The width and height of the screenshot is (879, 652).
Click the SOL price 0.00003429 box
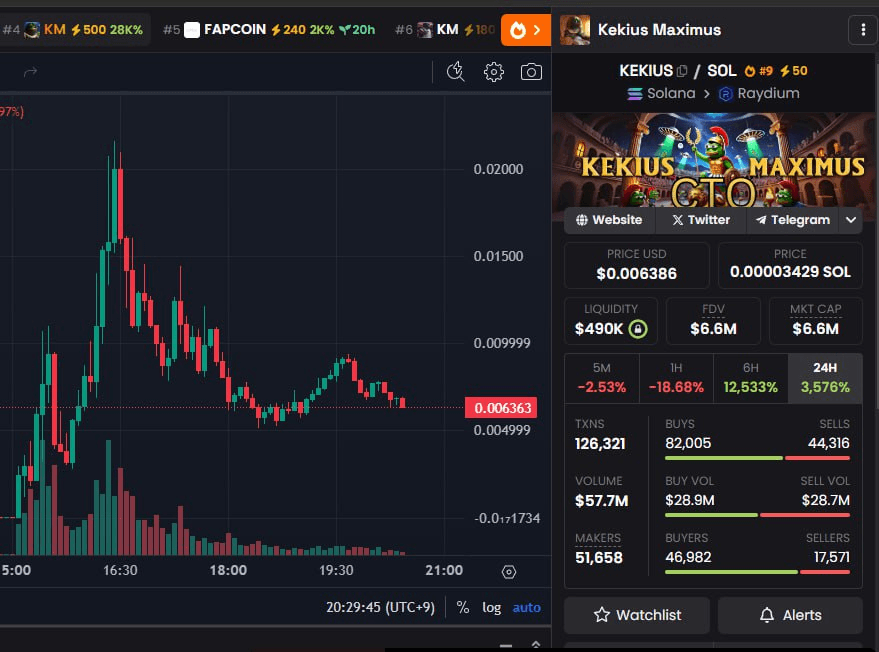pyautogui.click(x=790, y=265)
